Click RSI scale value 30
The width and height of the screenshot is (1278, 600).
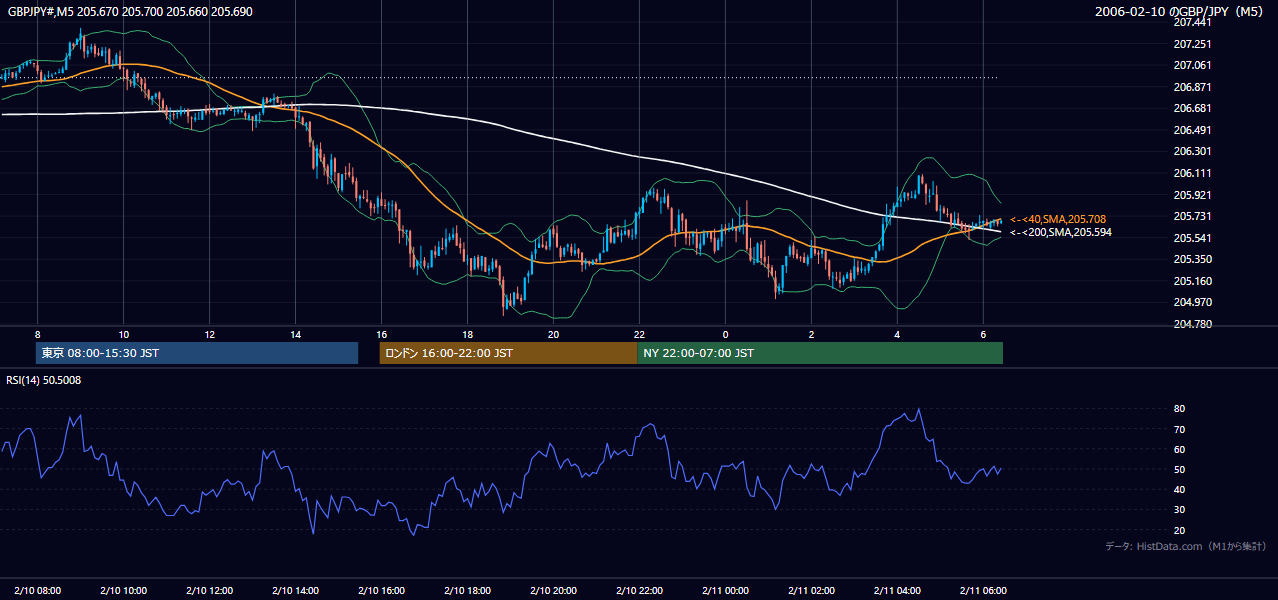tap(1180, 510)
